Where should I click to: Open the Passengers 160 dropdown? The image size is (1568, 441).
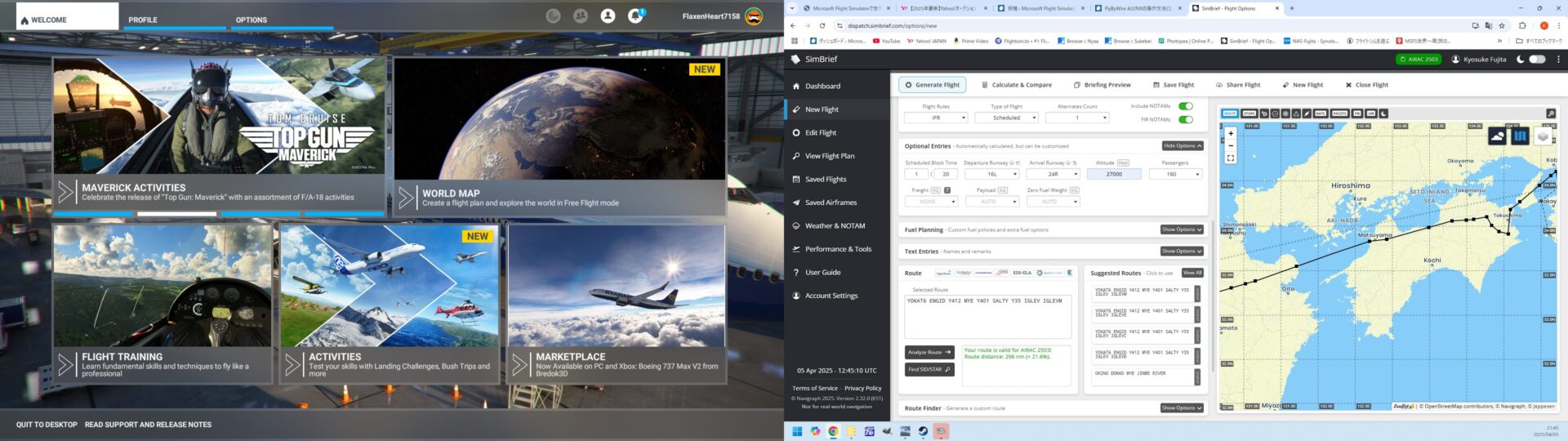point(1176,174)
